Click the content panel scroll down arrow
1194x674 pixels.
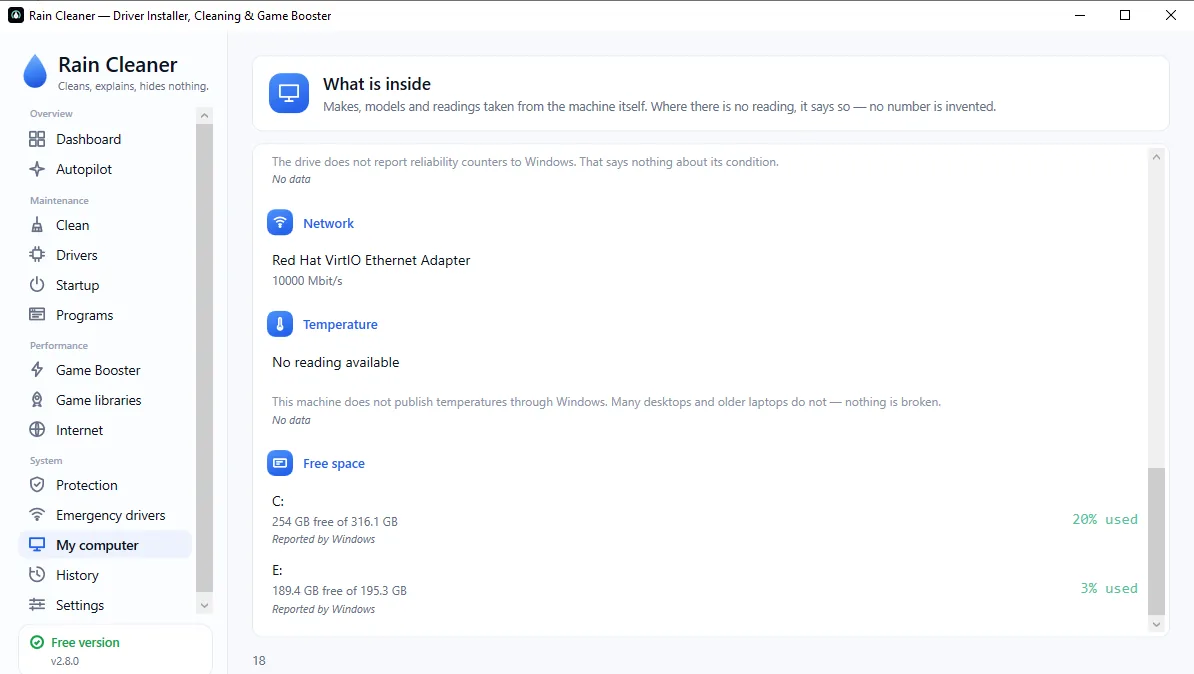click(1156, 624)
